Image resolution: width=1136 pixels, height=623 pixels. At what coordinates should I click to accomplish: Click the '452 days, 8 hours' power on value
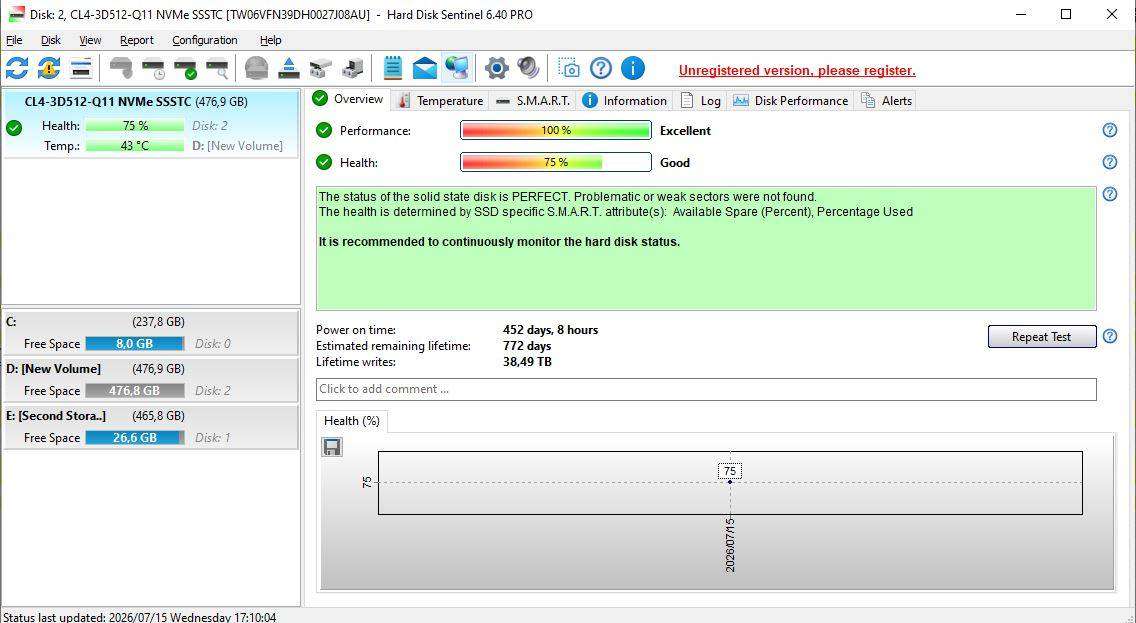551,330
